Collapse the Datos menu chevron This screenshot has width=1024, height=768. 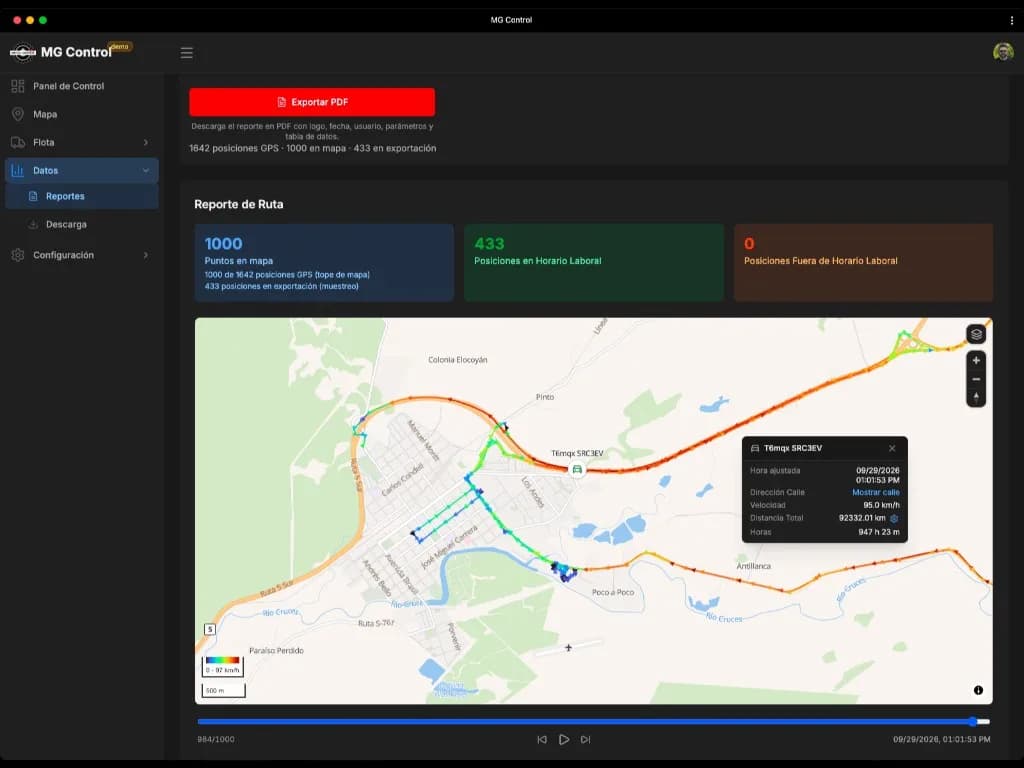click(x=146, y=170)
